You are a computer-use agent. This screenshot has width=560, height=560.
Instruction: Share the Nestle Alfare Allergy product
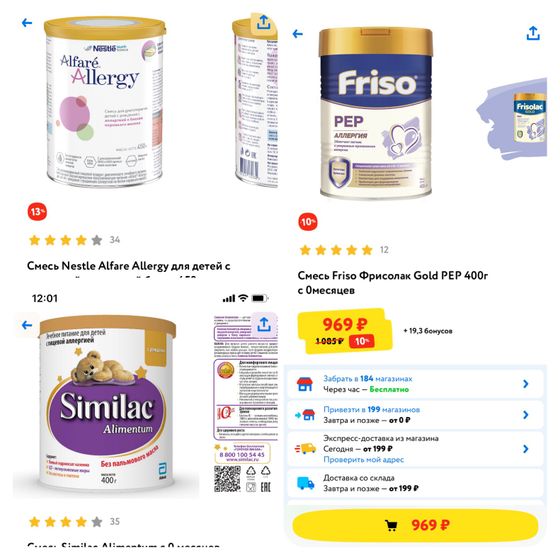coord(264,22)
